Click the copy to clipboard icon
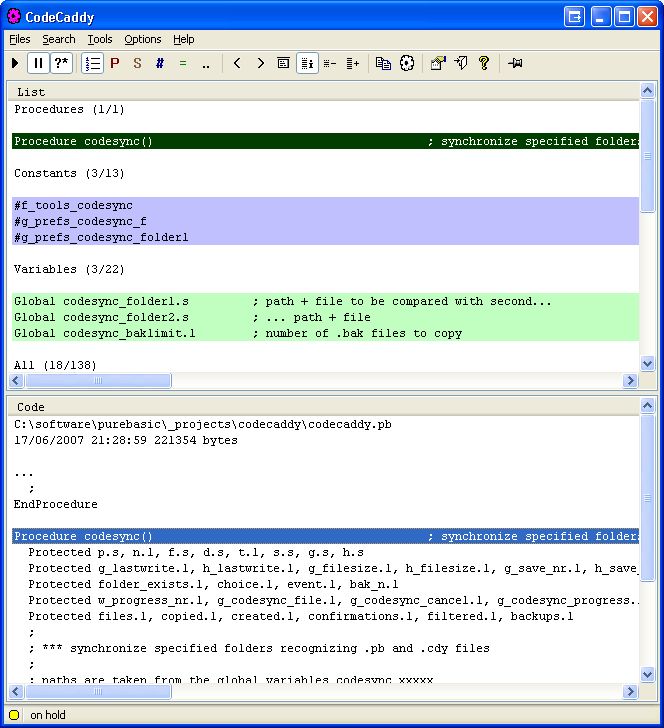The width and height of the screenshot is (664, 728). [383, 63]
